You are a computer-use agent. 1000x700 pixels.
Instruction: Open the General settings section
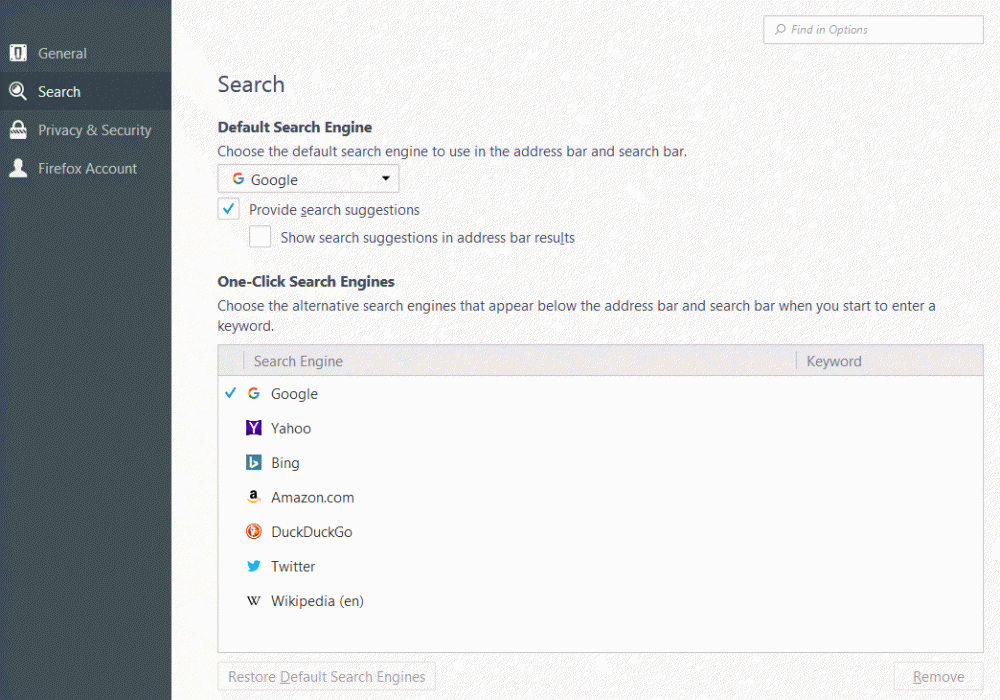62,54
